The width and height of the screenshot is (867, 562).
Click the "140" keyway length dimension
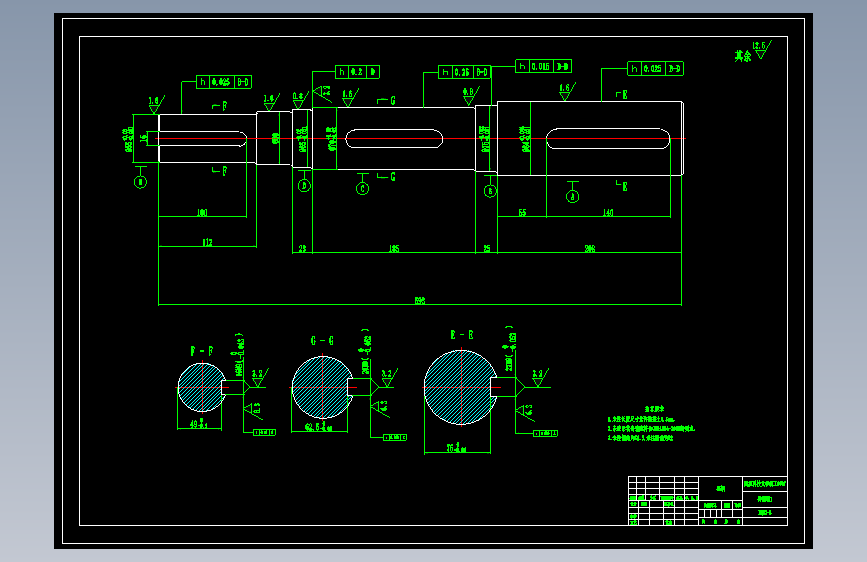coord(608,212)
